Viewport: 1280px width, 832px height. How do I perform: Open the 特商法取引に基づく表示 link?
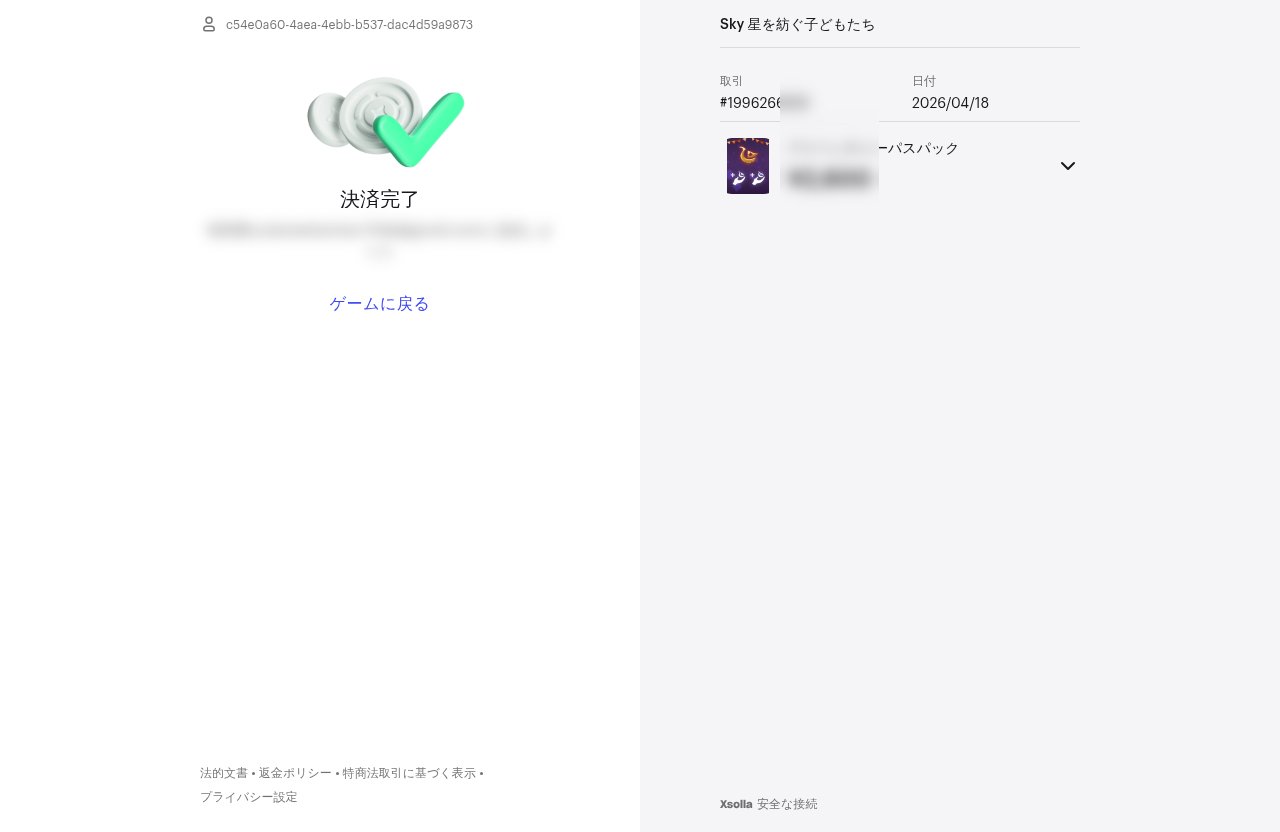coord(409,773)
